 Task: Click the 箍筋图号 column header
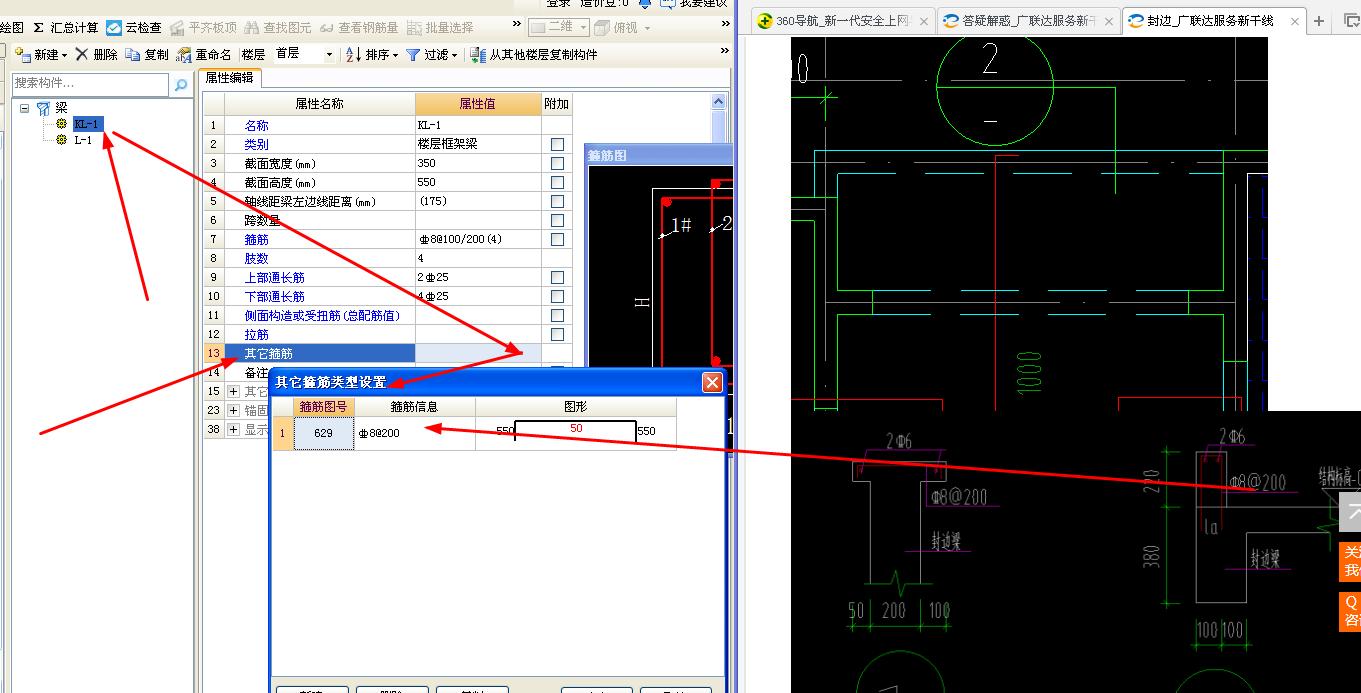tap(324, 407)
